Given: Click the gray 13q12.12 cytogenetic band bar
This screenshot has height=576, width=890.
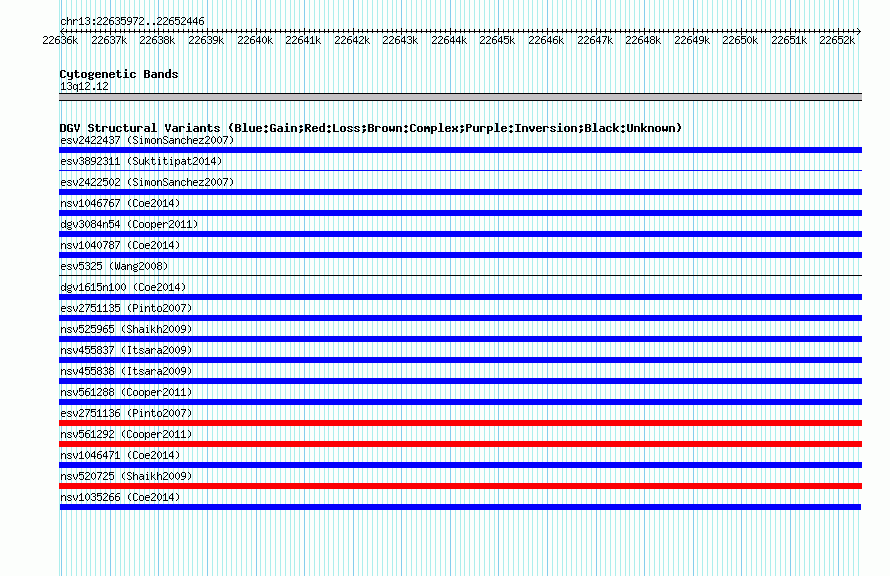Looking at the screenshot, I should click(x=460, y=97).
